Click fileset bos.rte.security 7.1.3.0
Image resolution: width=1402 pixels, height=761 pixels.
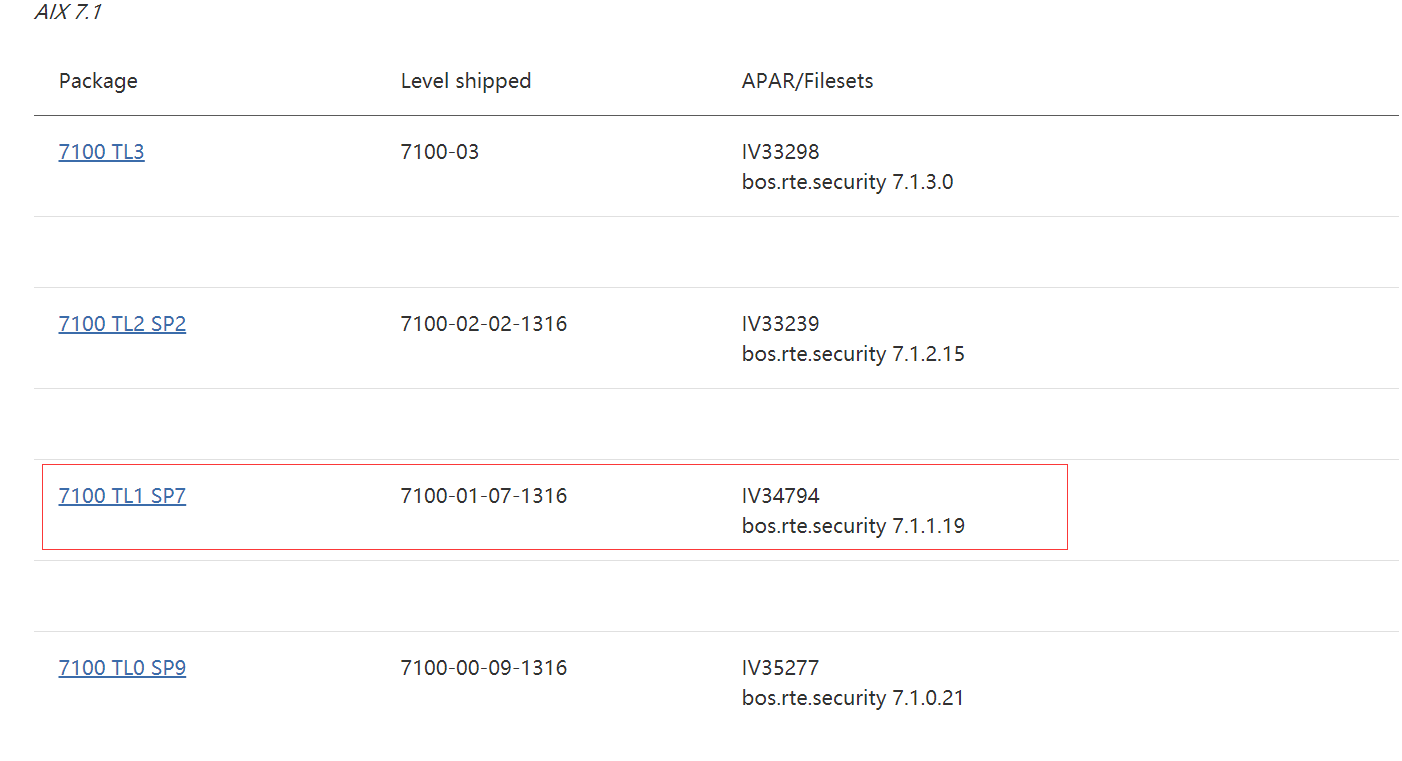[x=847, y=182]
